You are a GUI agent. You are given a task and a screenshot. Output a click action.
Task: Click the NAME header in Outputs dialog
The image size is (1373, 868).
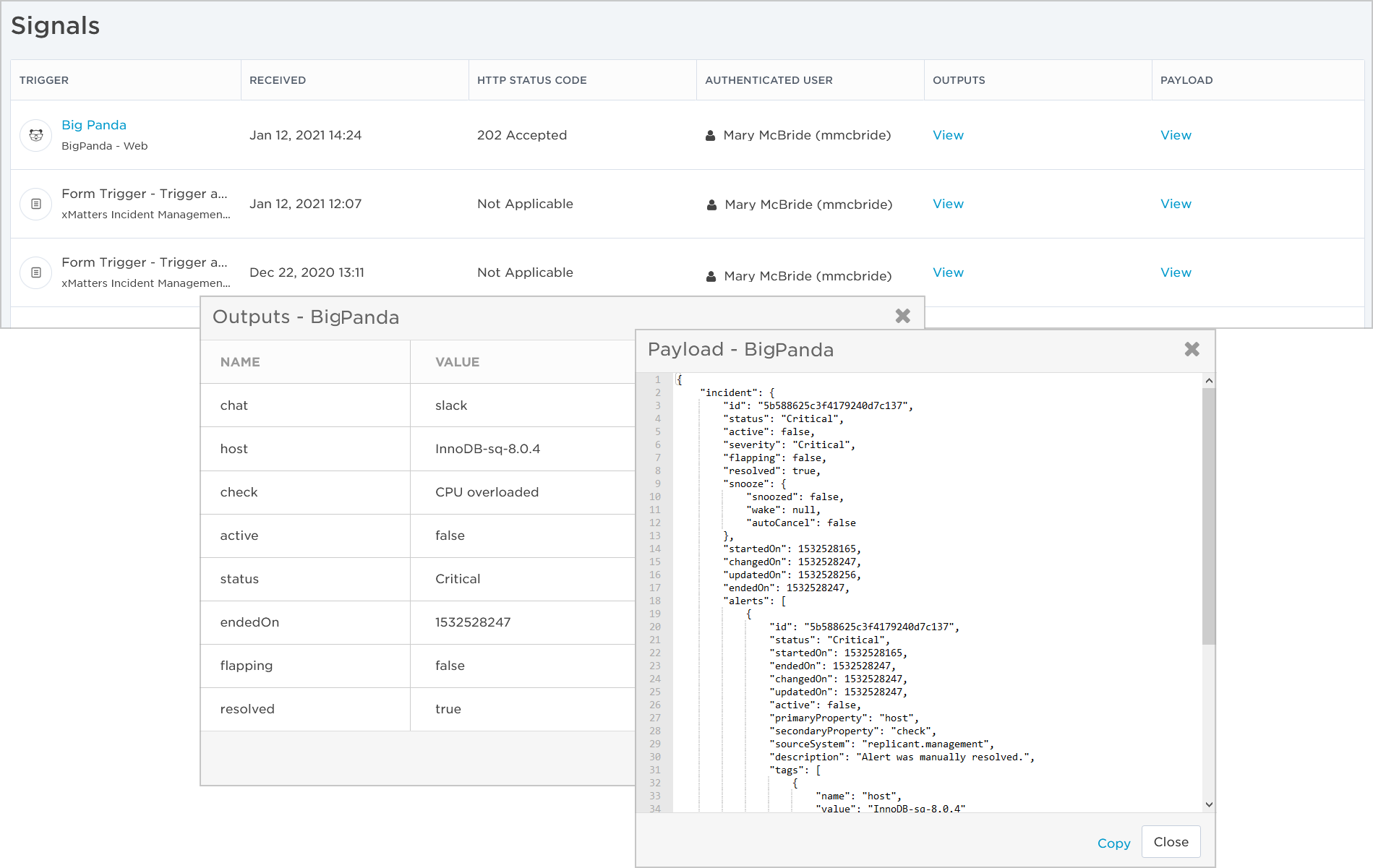[240, 362]
